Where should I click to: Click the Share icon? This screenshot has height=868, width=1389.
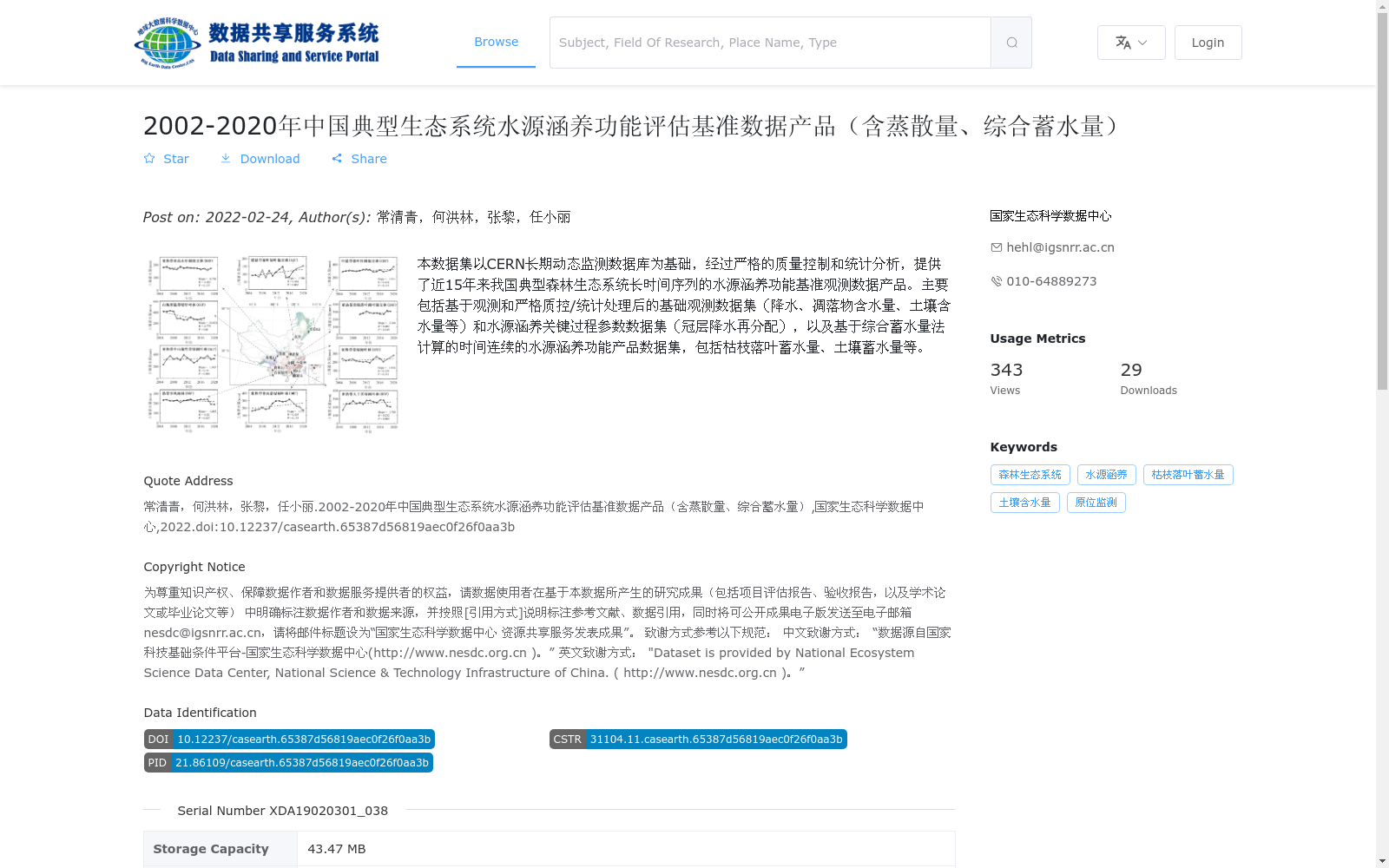point(337,158)
